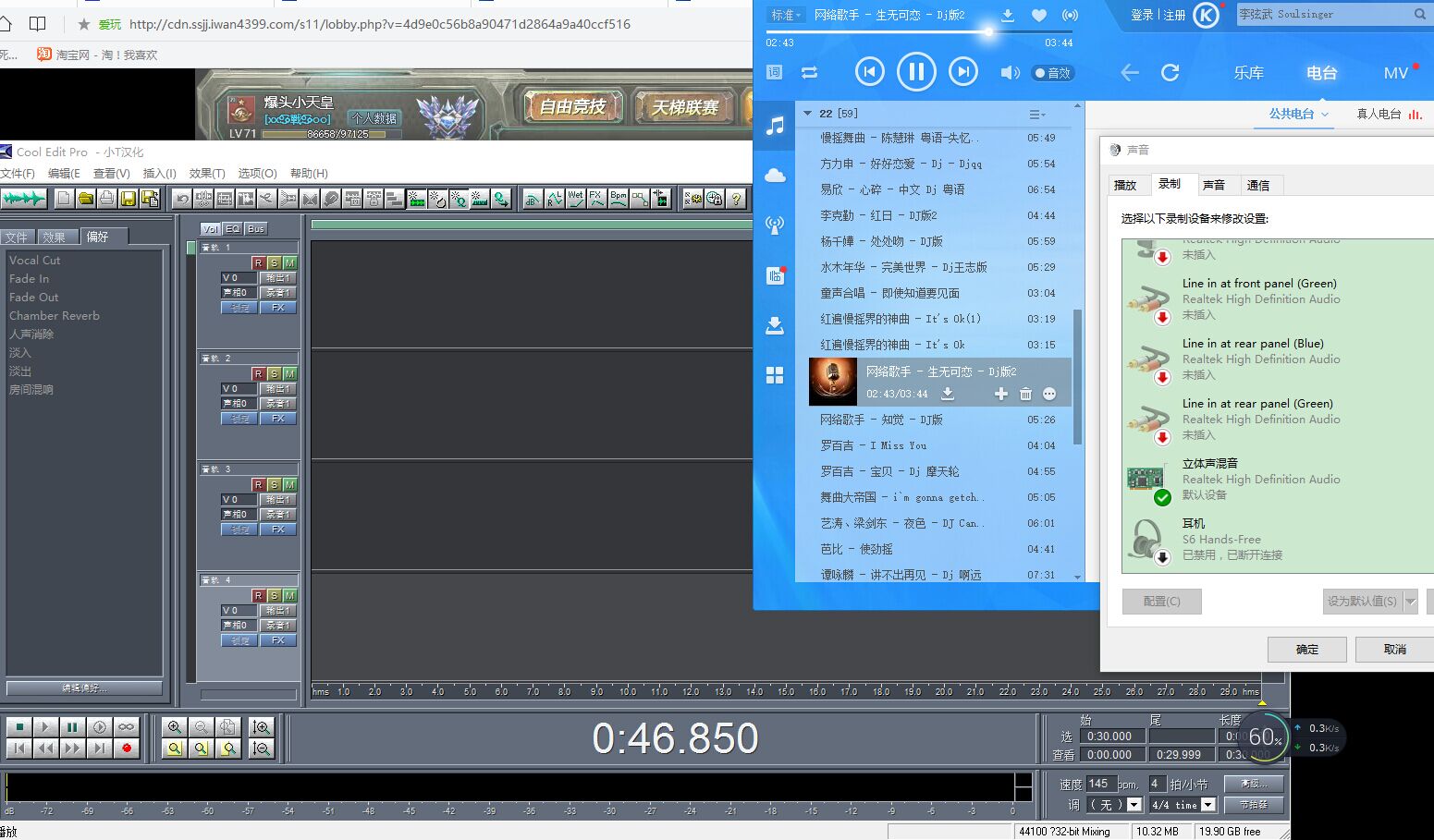The width and height of the screenshot is (1434, 840).
Task: Zoom in horizontally with the magnifier plus
Action: point(174,727)
